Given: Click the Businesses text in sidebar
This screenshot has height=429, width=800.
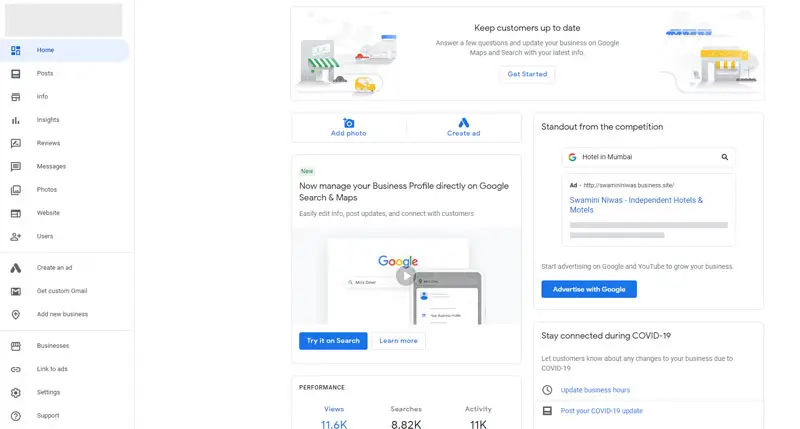Looking at the screenshot, I should 53,345.
